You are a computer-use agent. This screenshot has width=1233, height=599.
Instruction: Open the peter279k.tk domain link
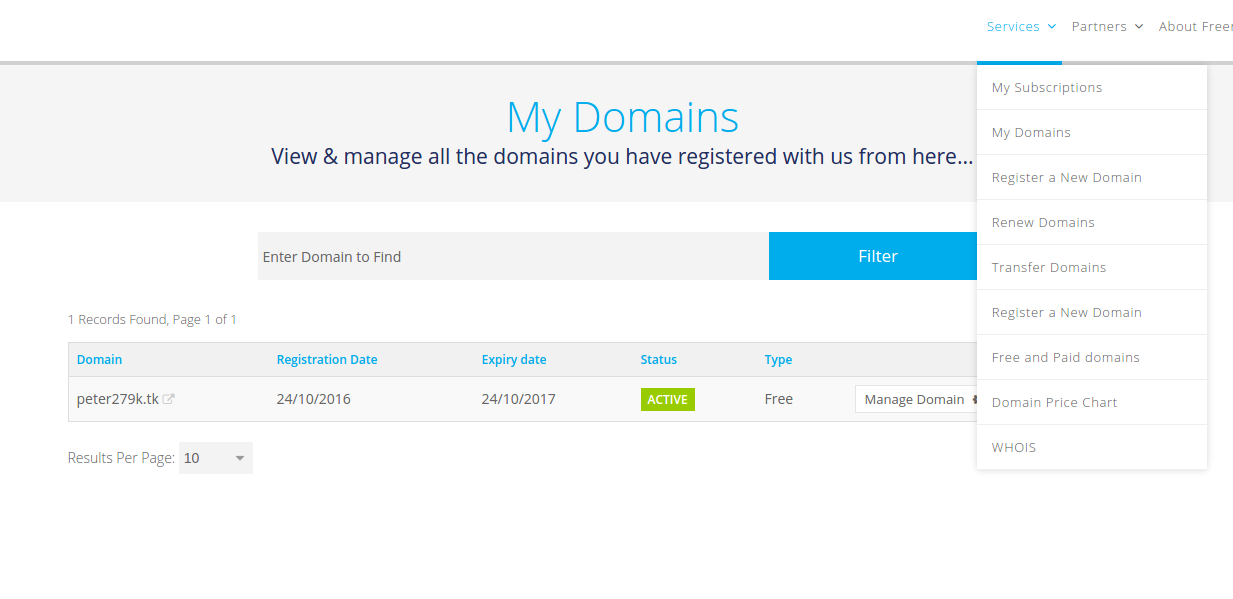pos(117,399)
